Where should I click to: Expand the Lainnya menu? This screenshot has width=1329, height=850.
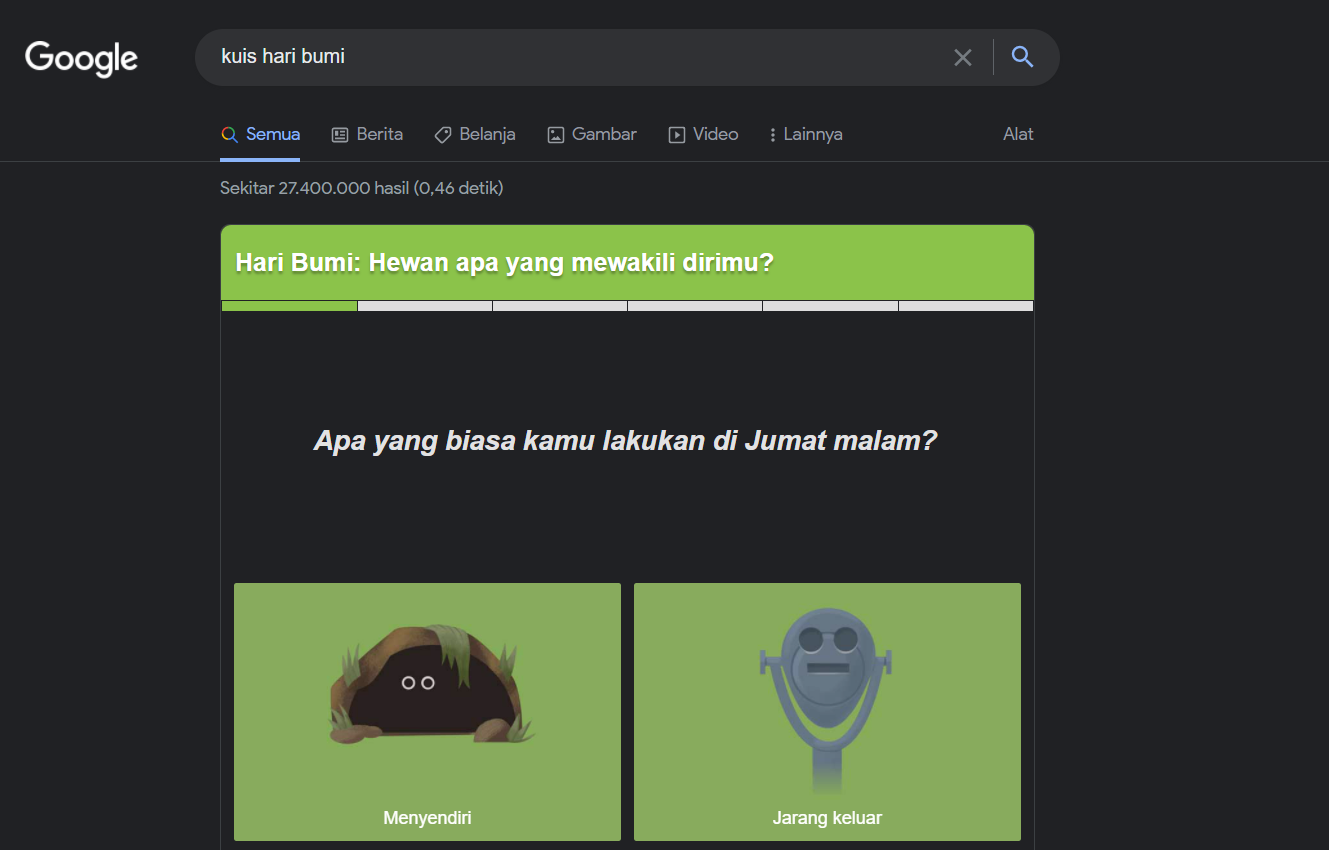tap(806, 134)
